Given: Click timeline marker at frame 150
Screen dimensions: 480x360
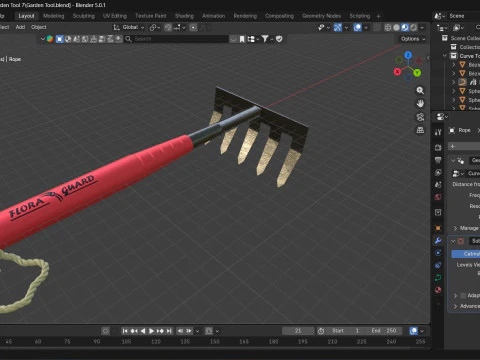Looking at the screenshot, I should [x=215, y=342].
